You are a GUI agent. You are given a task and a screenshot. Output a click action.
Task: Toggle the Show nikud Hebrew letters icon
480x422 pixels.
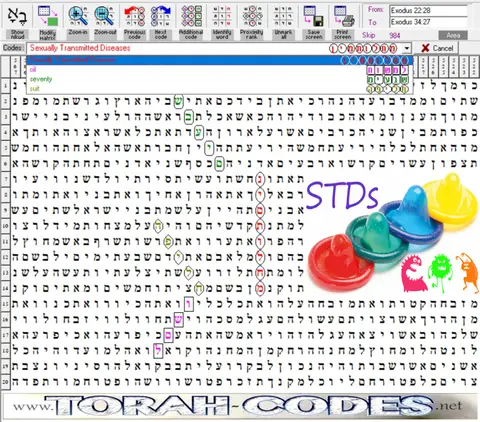pos(17,16)
